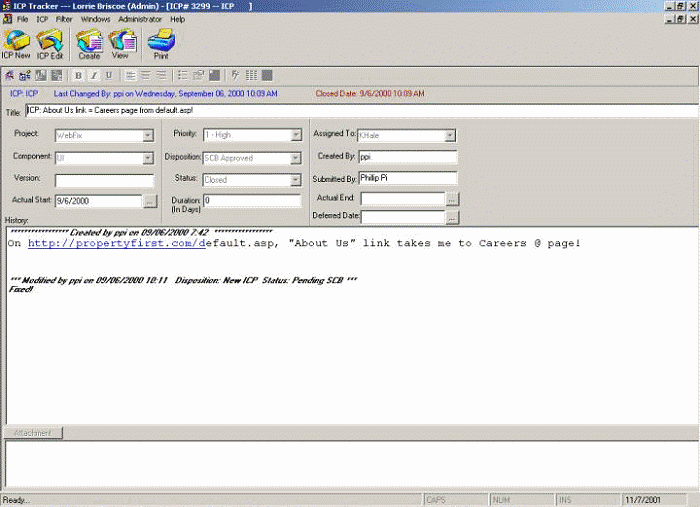Screen dimensions: 700x507
Task: Open the Administrator menu
Action: click(140, 19)
